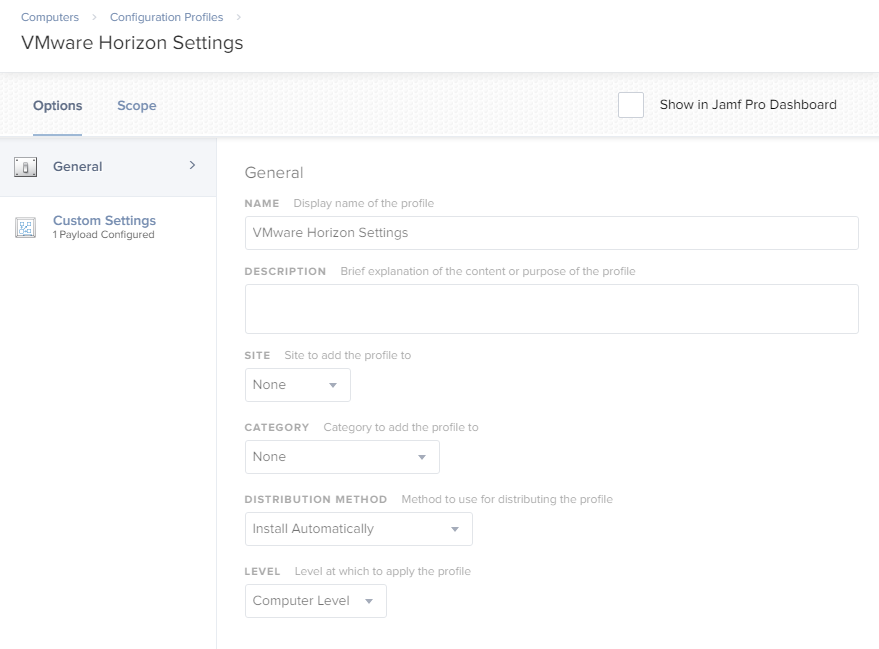This screenshot has width=879, height=649.
Task: Open the Custom Settings payload link
Action: [104, 220]
